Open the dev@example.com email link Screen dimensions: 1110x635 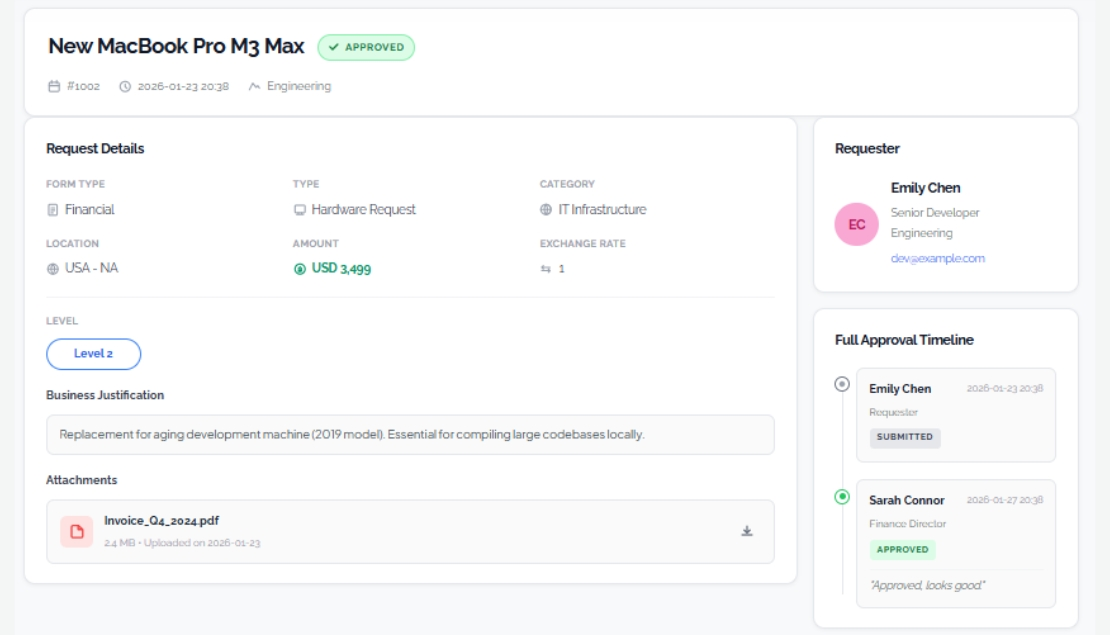click(x=937, y=258)
